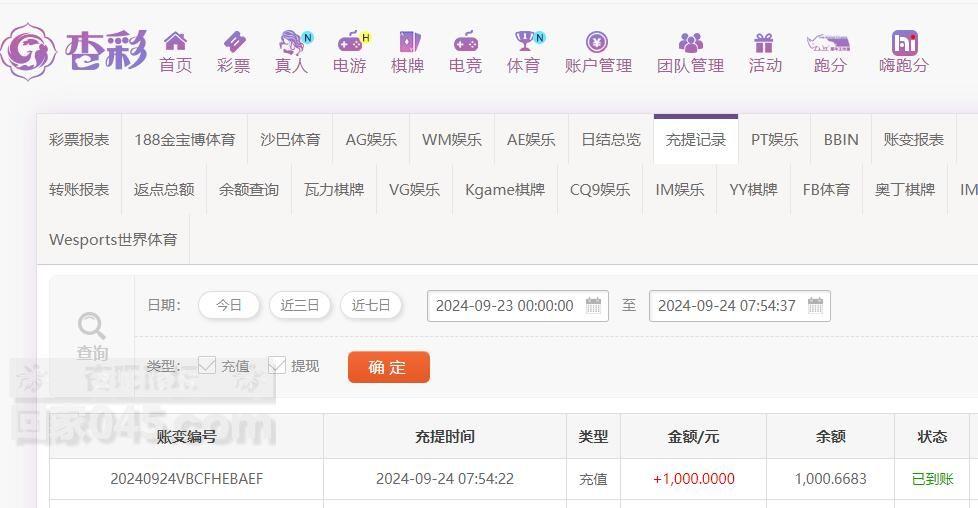Screen dimensions: 978x508
Task: Open the 跑分 icon
Action: (x=828, y=41)
